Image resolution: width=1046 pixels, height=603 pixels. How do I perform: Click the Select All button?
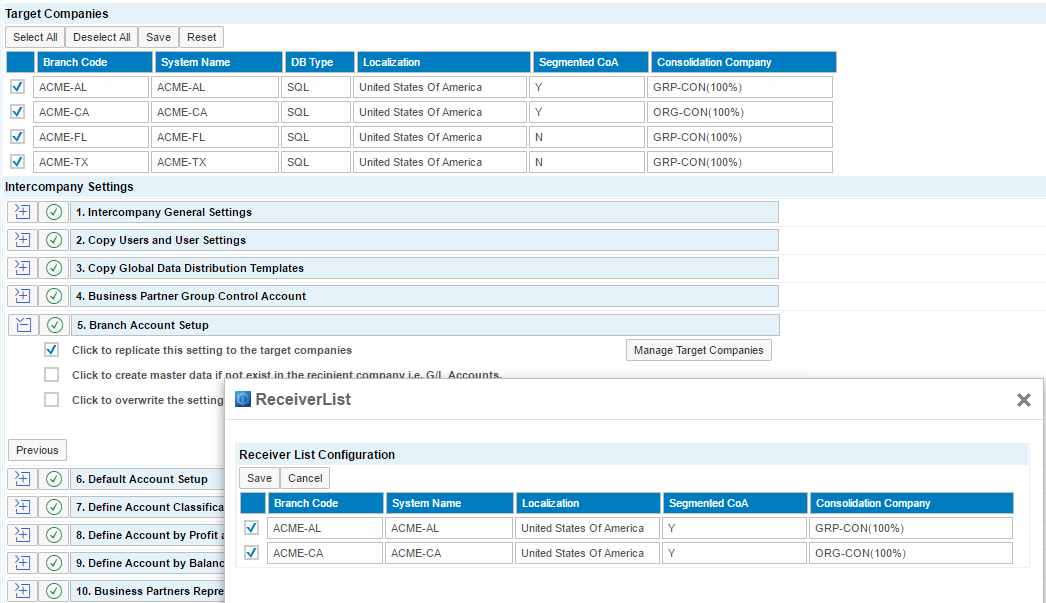[35, 37]
